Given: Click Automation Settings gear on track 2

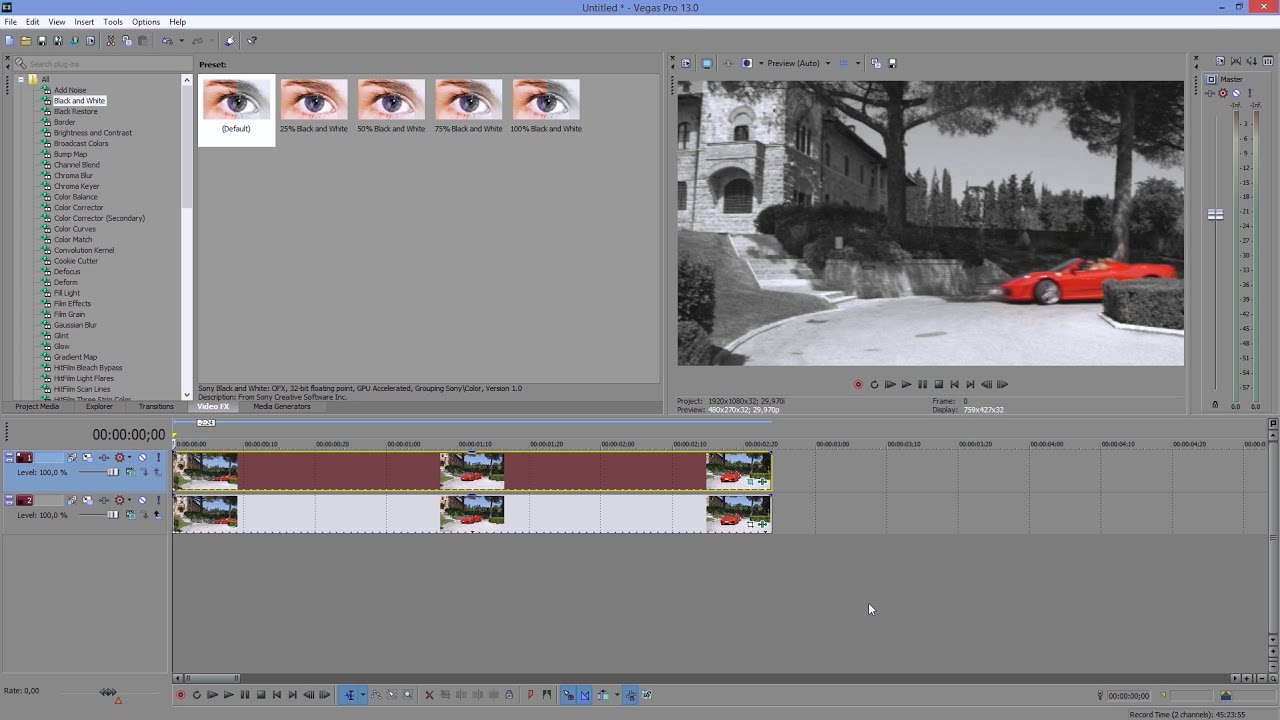Looking at the screenshot, I should [x=120, y=500].
